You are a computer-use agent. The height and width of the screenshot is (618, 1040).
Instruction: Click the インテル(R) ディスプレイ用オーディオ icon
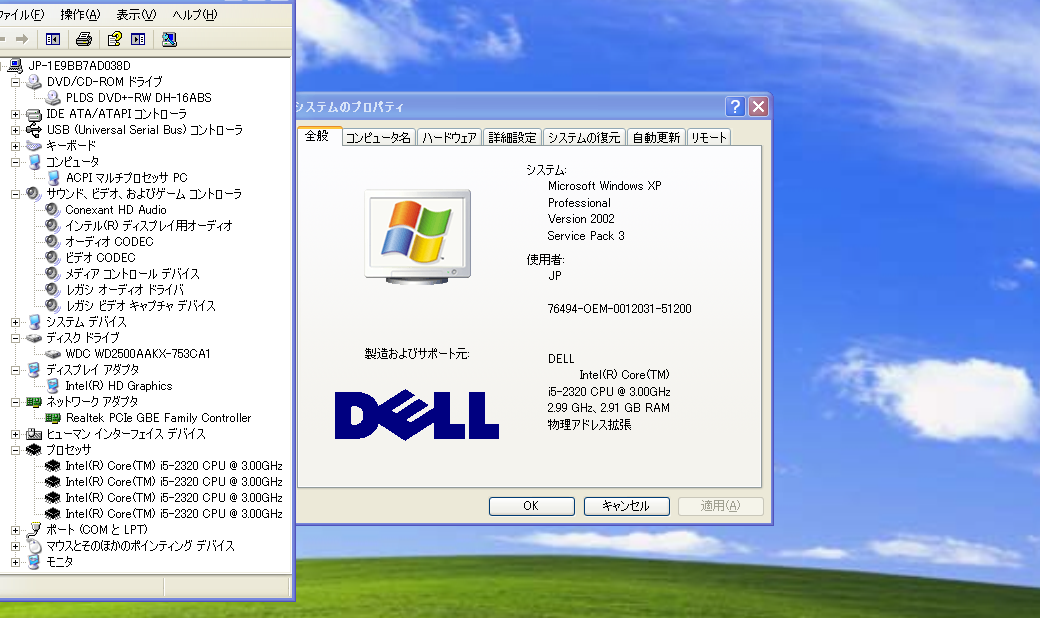click(x=52, y=225)
